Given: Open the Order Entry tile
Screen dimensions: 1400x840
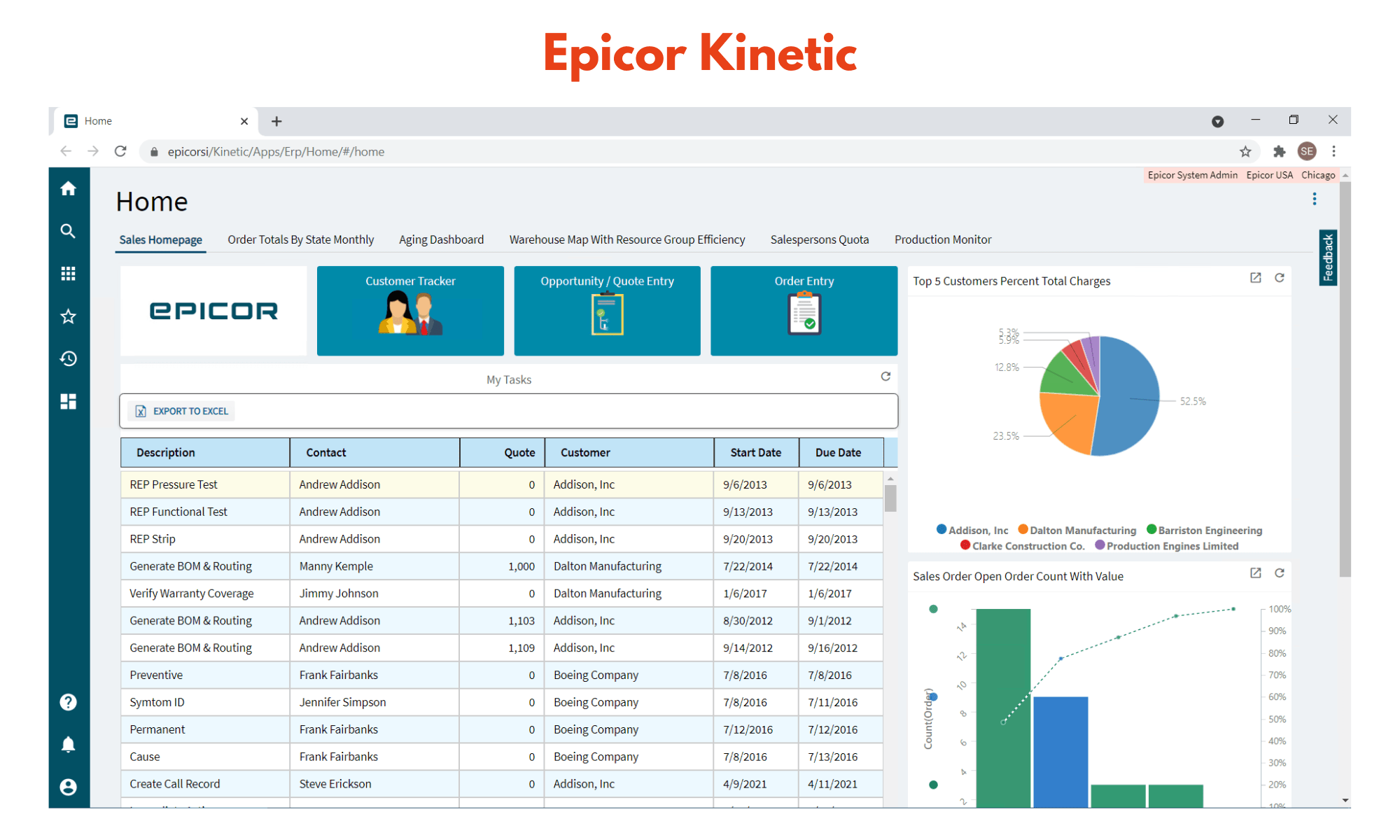Looking at the screenshot, I should point(804,311).
